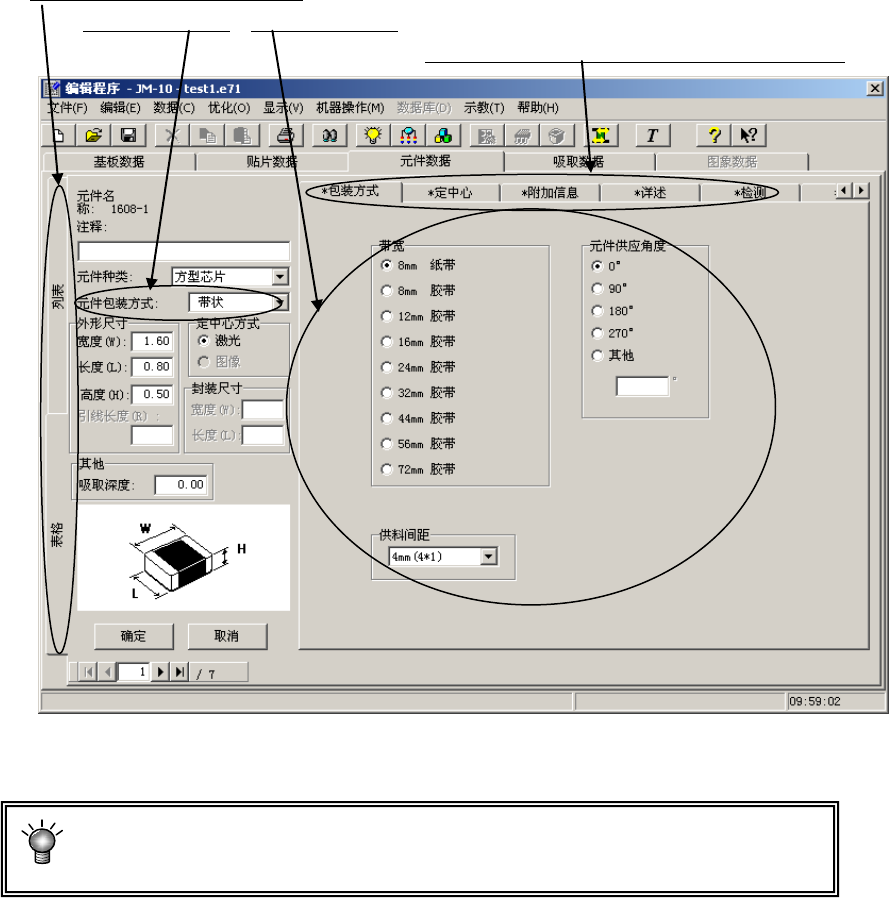Open the *定中心 sub-tab
Viewport: 889px width, 898px height.
coord(450,193)
